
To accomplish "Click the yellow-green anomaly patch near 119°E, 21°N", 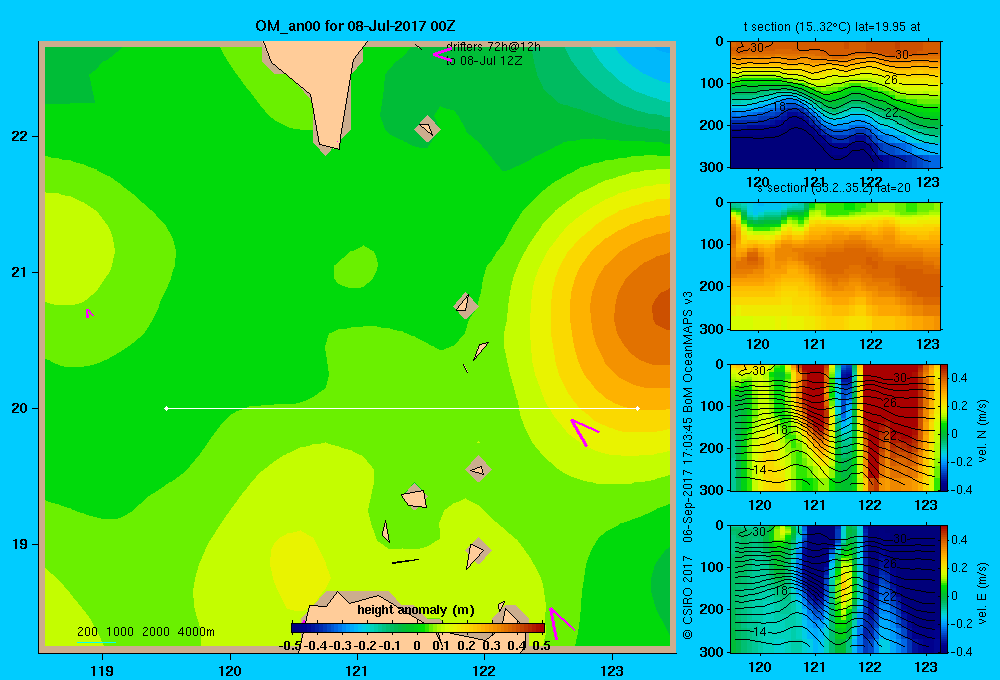I will point(80,249).
